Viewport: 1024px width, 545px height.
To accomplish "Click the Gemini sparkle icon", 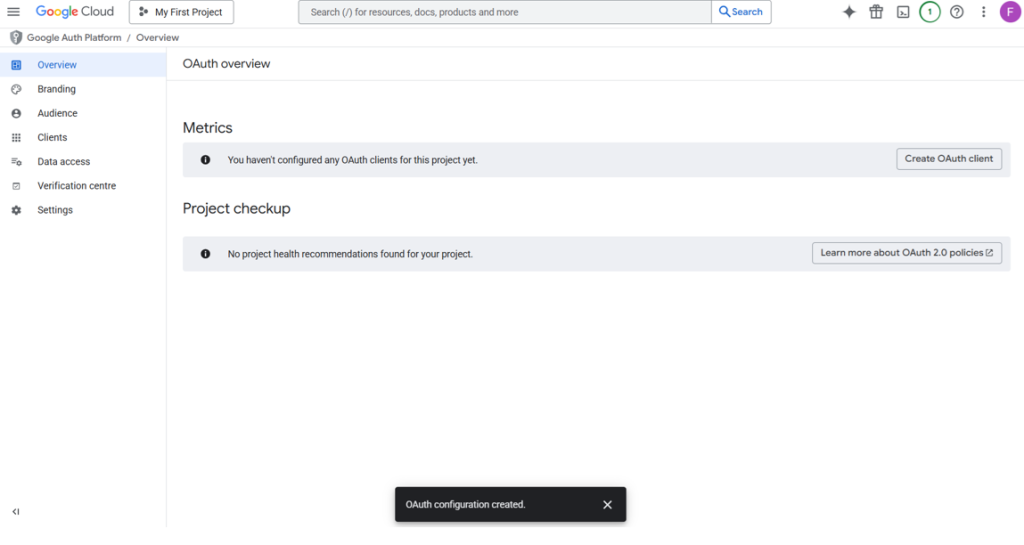I will (x=849, y=12).
